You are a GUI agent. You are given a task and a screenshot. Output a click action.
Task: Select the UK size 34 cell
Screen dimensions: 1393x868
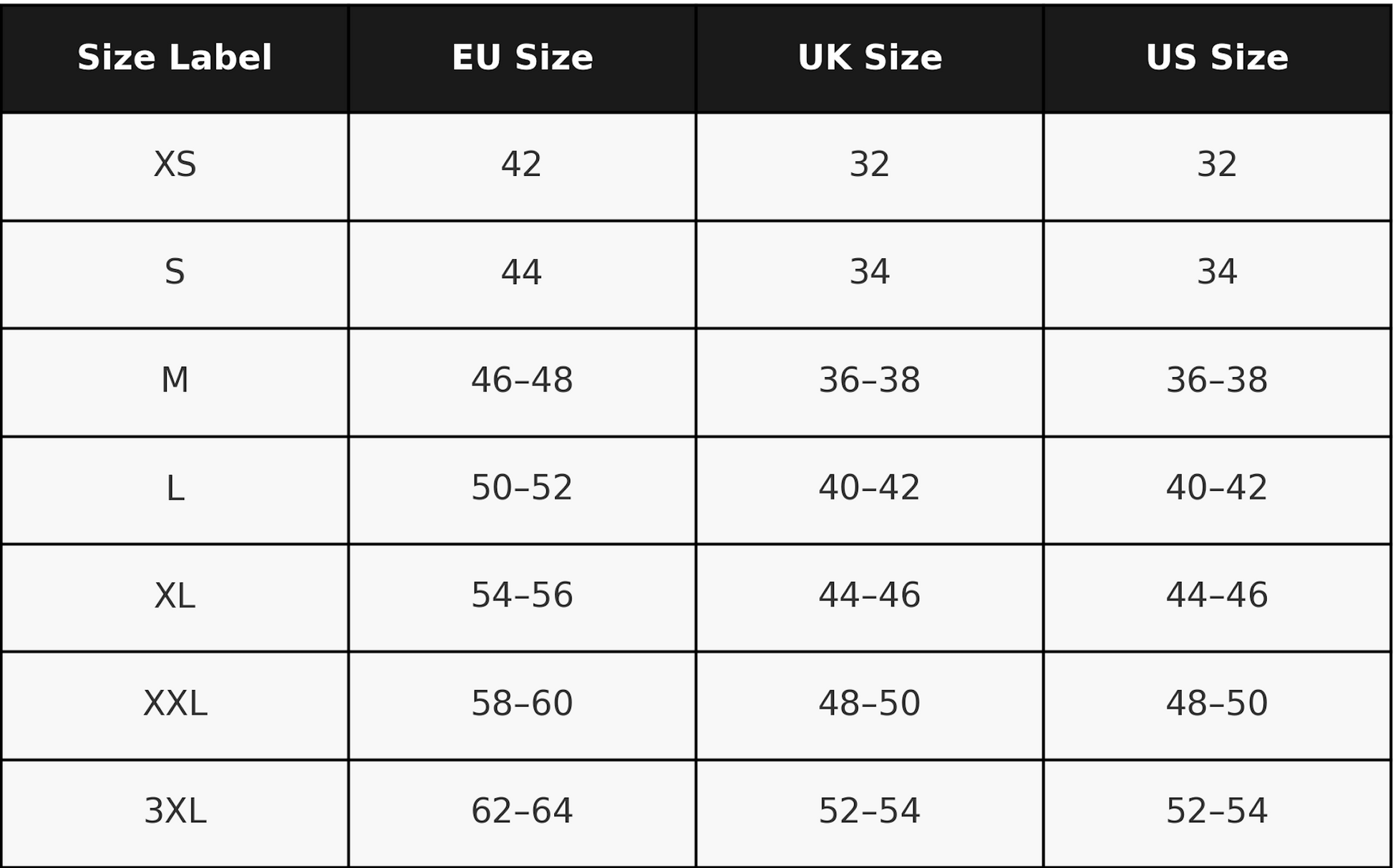click(870, 275)
